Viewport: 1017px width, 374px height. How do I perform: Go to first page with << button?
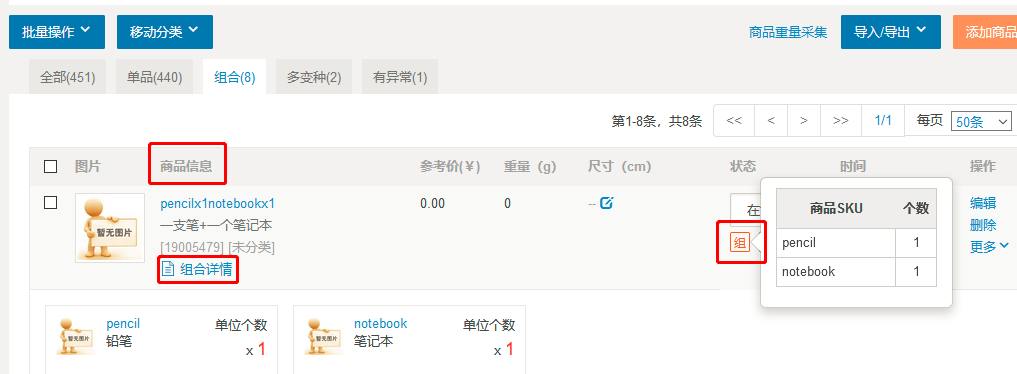(x=734, y=121)
